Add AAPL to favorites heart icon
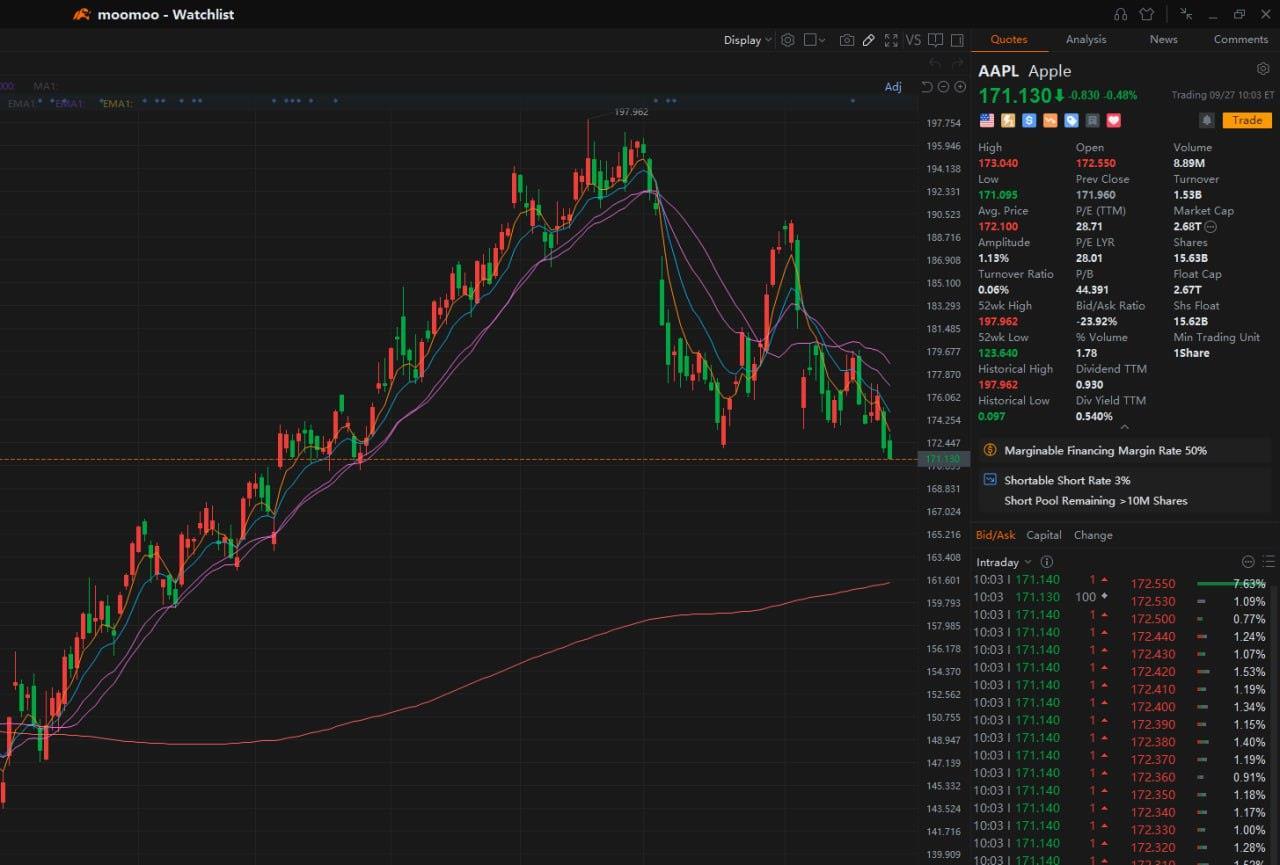Viewport: 1280px width, 865px height. pyautogui.click(x=1113, y=120)
